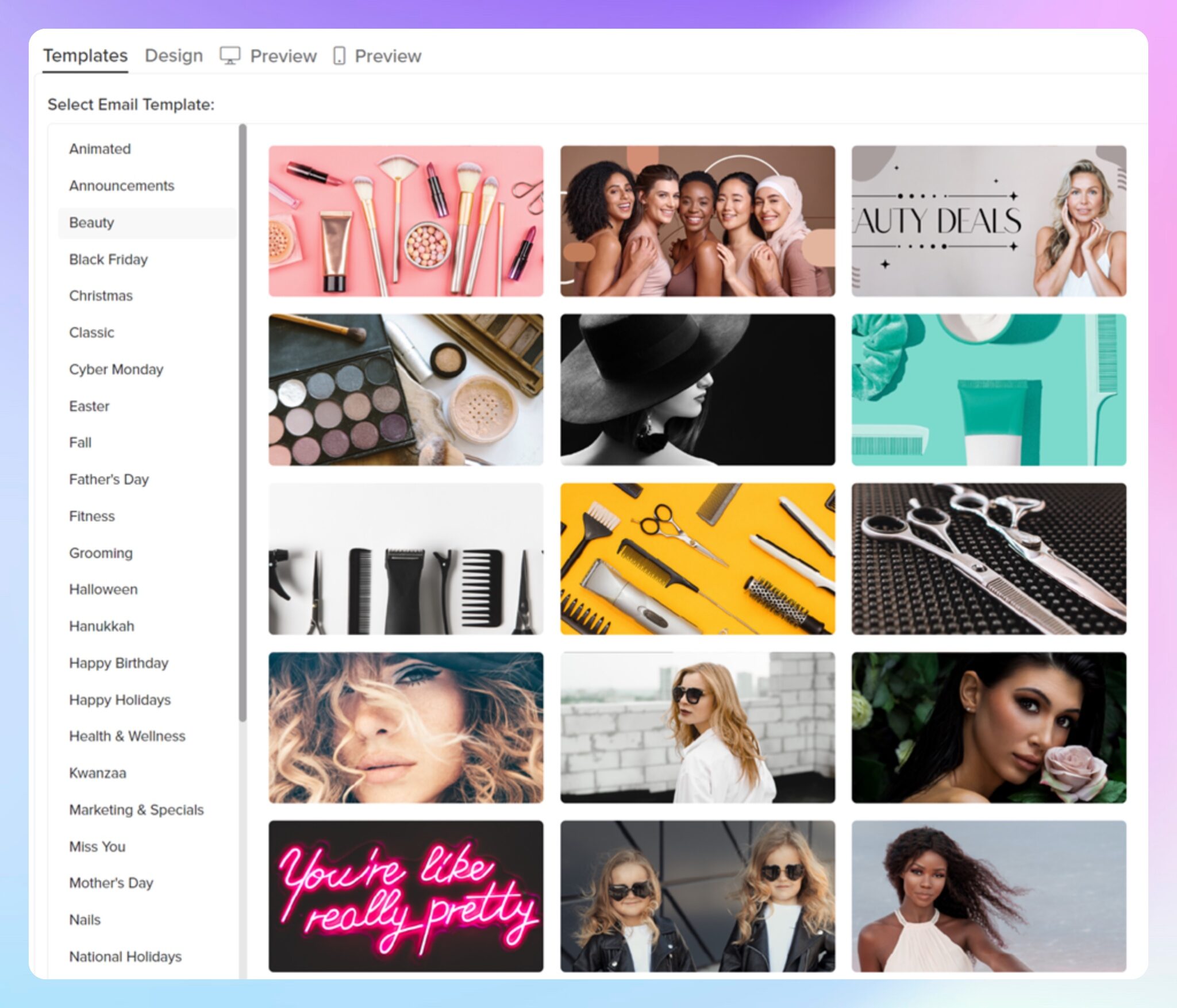
Task: Select the Nails category
Action: (x=84, y=919)
